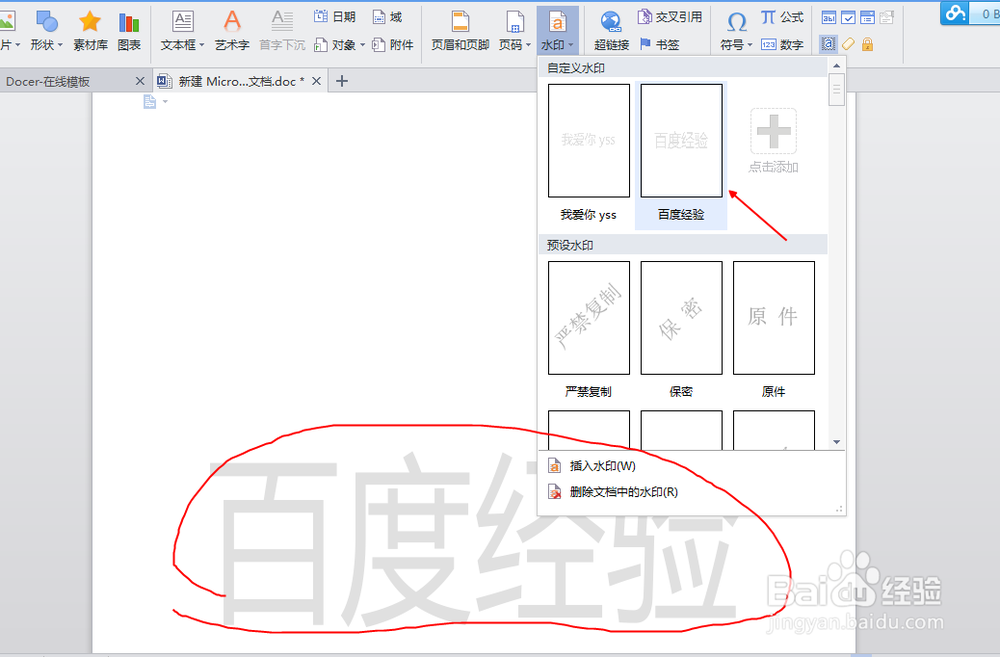Screen dimensions: 1000x657
Task: Insert a field (域)
Action: pos(388,17)
